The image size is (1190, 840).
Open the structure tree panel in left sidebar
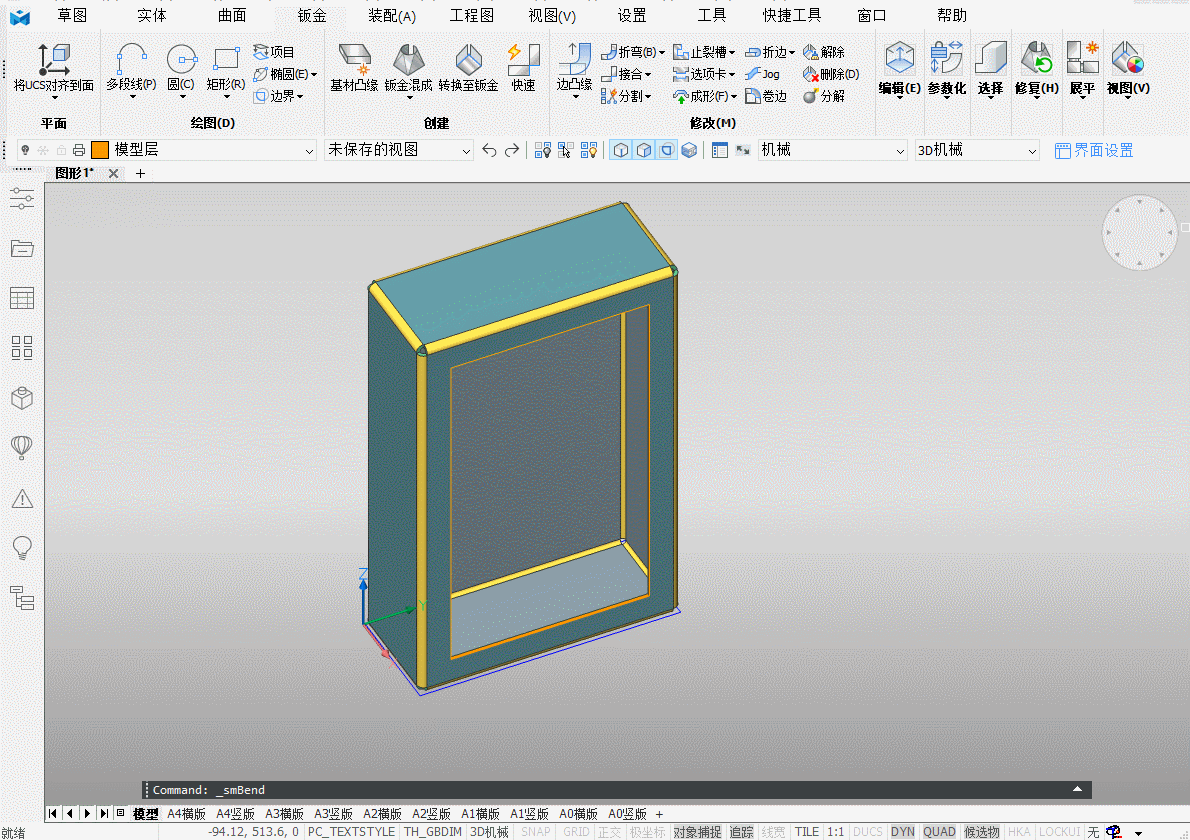tap(22, 598)
